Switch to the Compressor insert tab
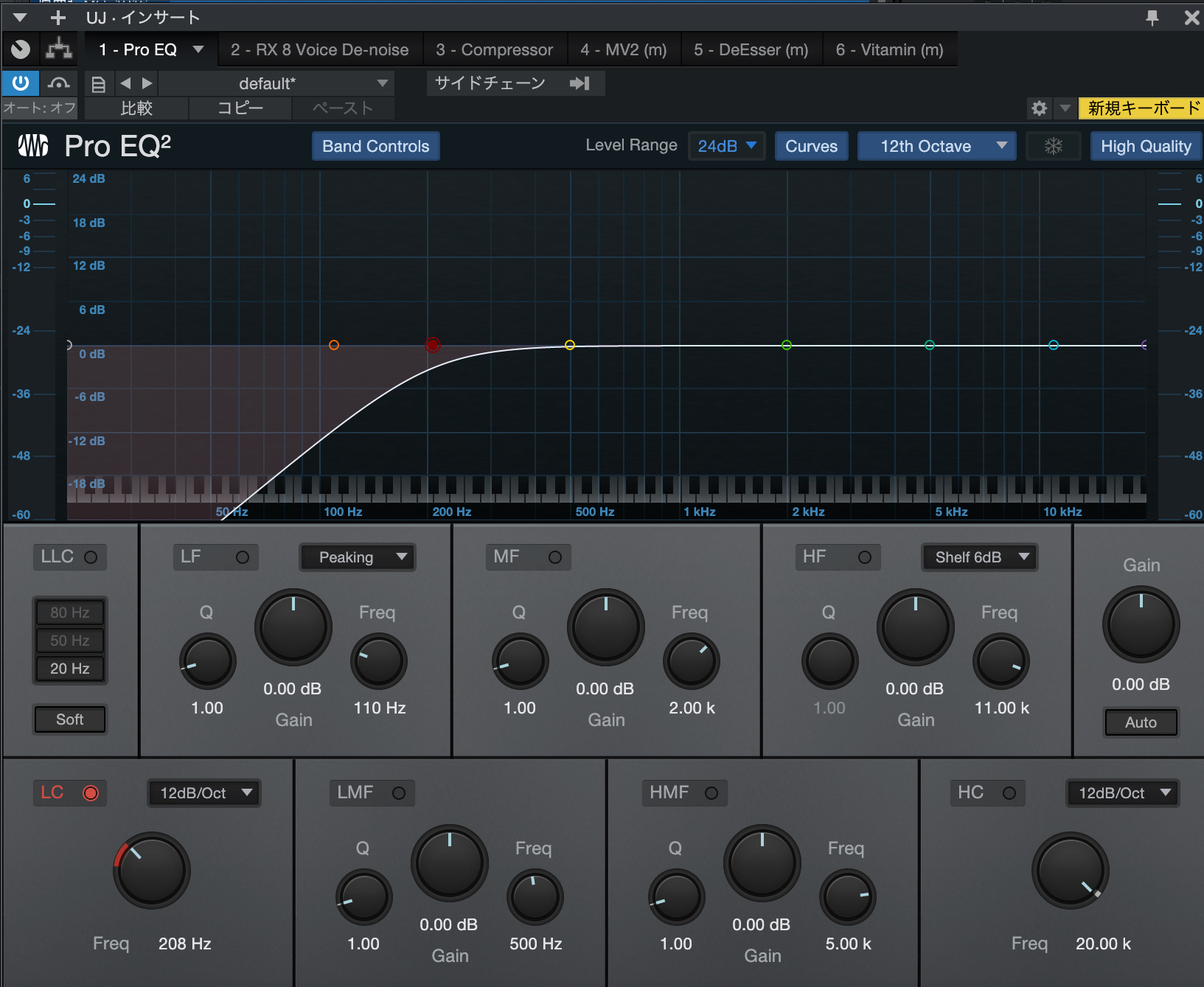The image size is (1204, 987). click(494, 49)
